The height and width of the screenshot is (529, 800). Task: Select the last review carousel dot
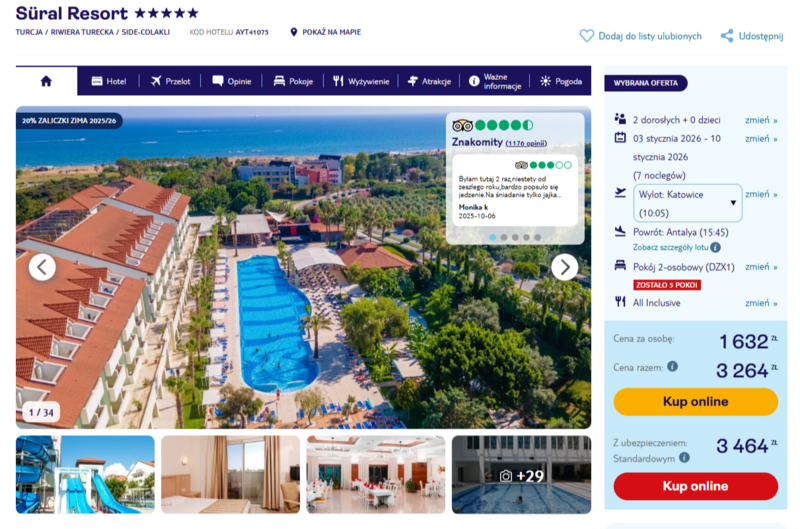pyautogui.click(x=538, y=237)
